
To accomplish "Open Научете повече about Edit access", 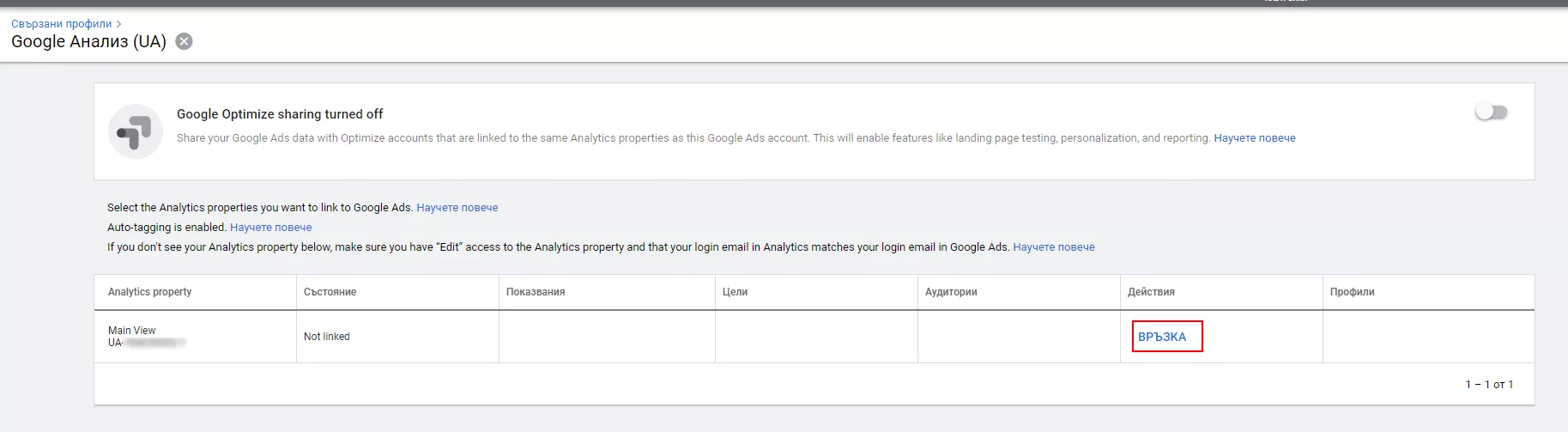I will (x=1054, y=246).
